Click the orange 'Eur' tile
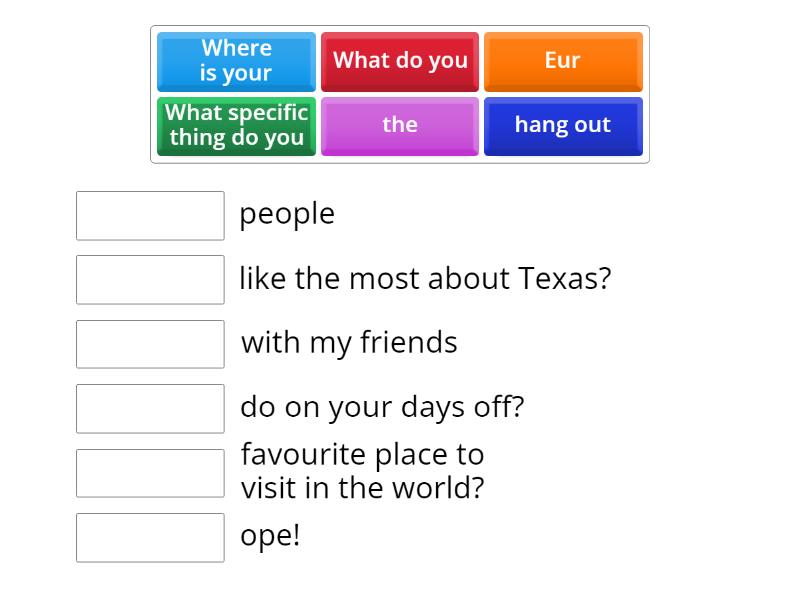The height and width of the screenshot is (600, 800). pyautogui.click(x=563, y=61)
